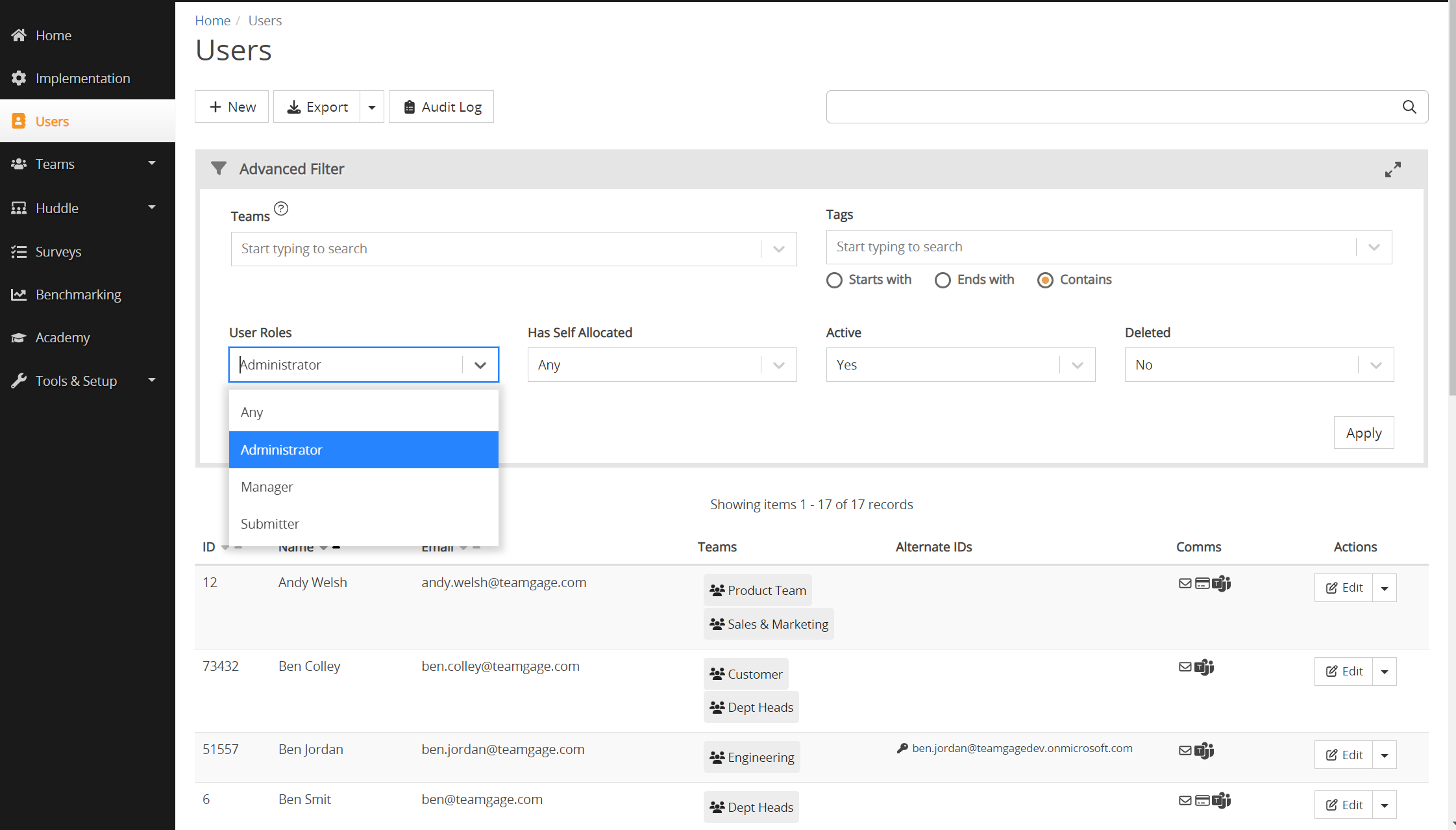Choose Submitter in User Roles list
The height and width of the screenshot is (830, 1456).
pyautogui.click(x=364, y=523)
